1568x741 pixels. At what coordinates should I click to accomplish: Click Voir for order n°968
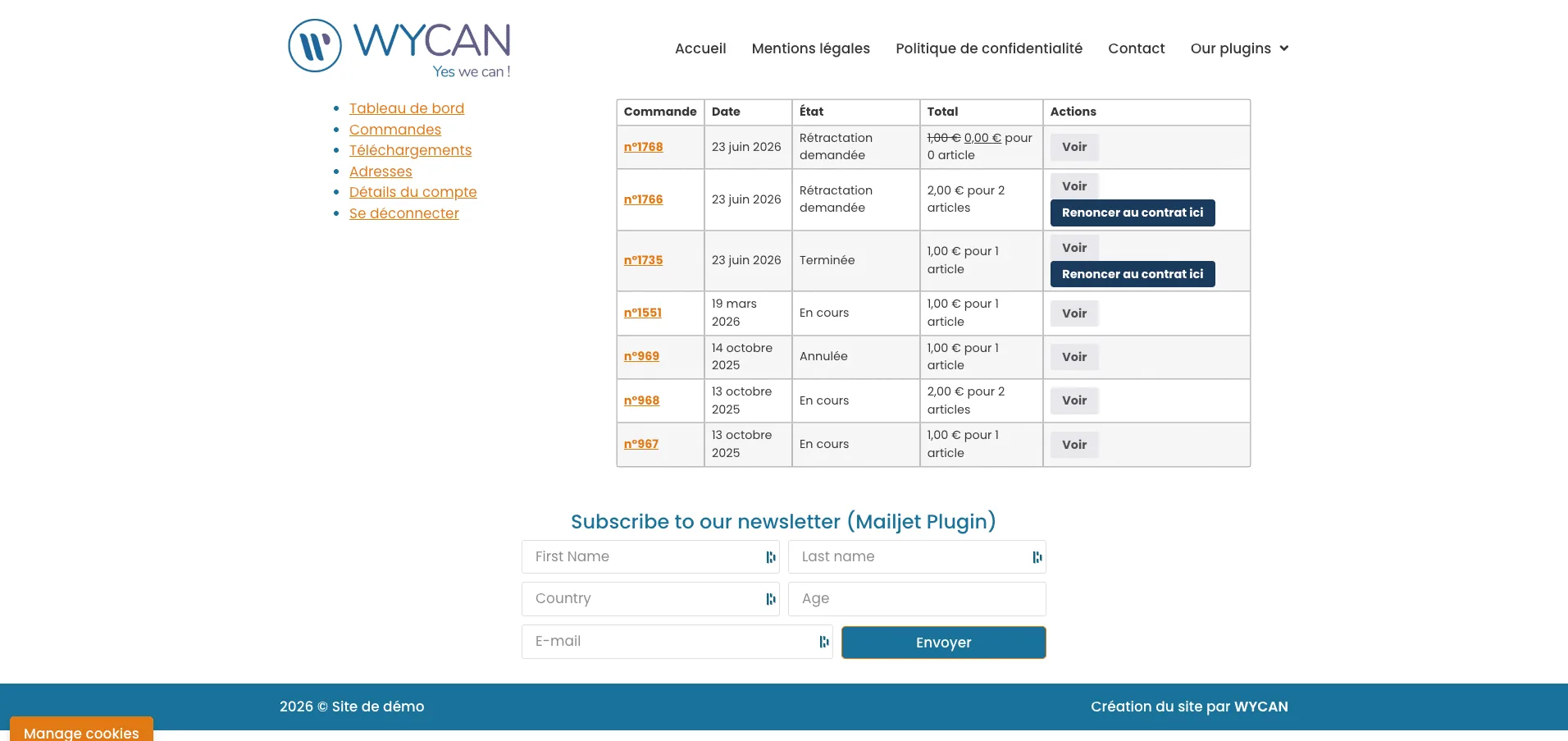tap(1074, 400)
